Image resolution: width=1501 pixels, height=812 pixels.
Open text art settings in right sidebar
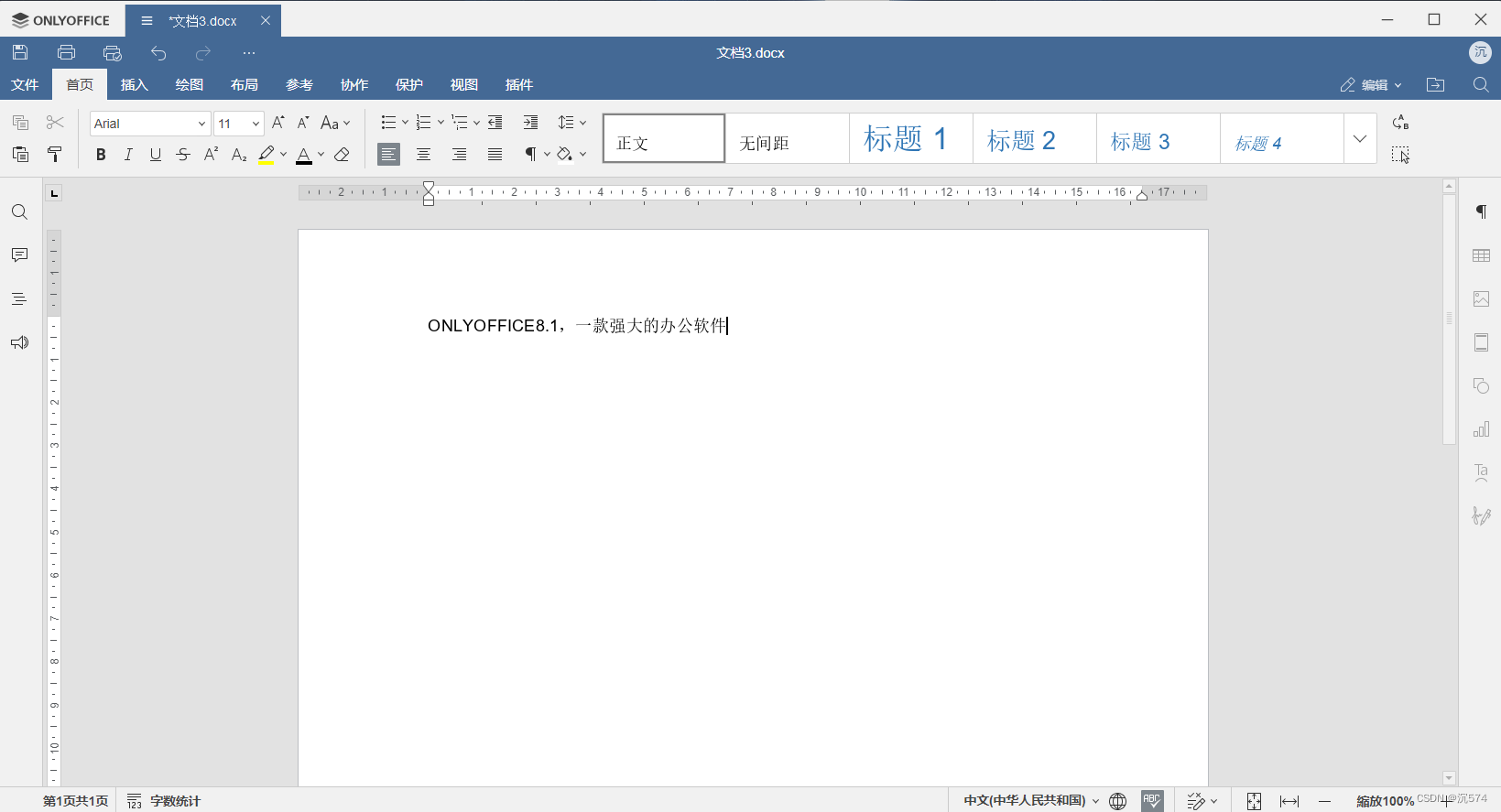[1481, 472]
